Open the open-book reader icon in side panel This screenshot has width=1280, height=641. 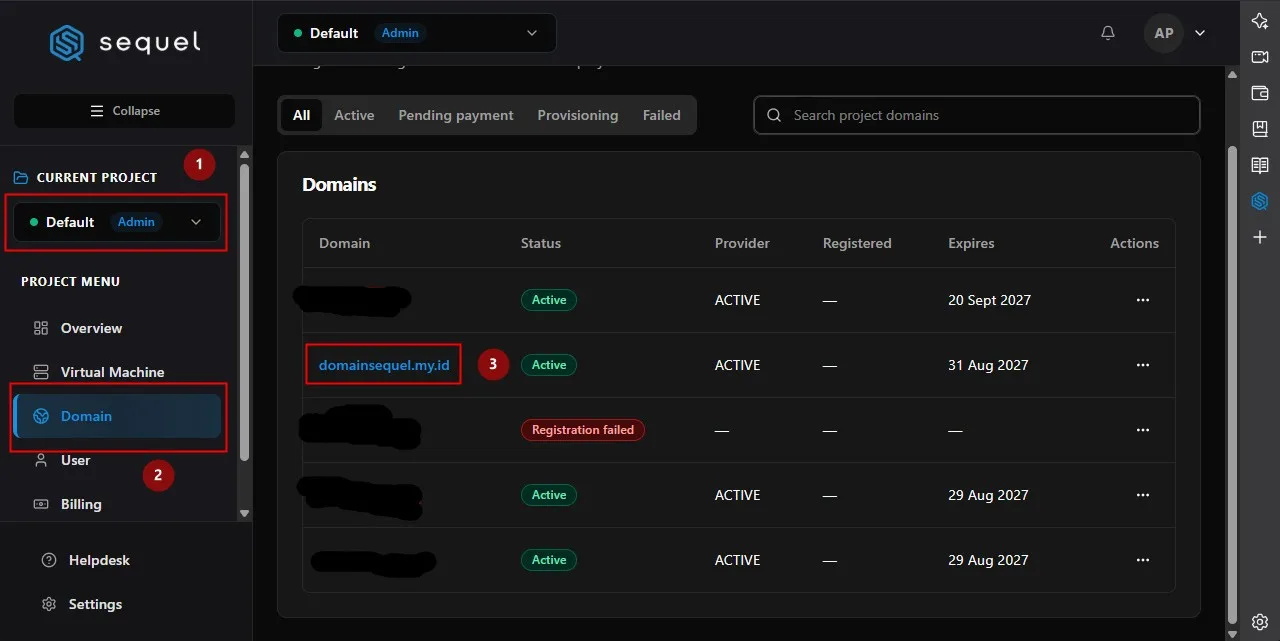pos(1260,165)
